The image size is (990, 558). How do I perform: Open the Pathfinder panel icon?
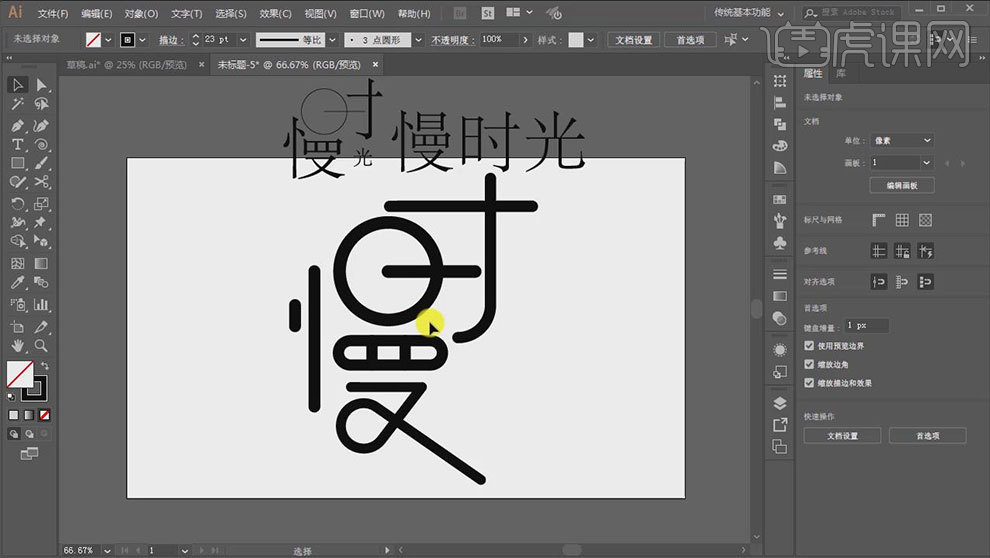click(x=780, y=124)
